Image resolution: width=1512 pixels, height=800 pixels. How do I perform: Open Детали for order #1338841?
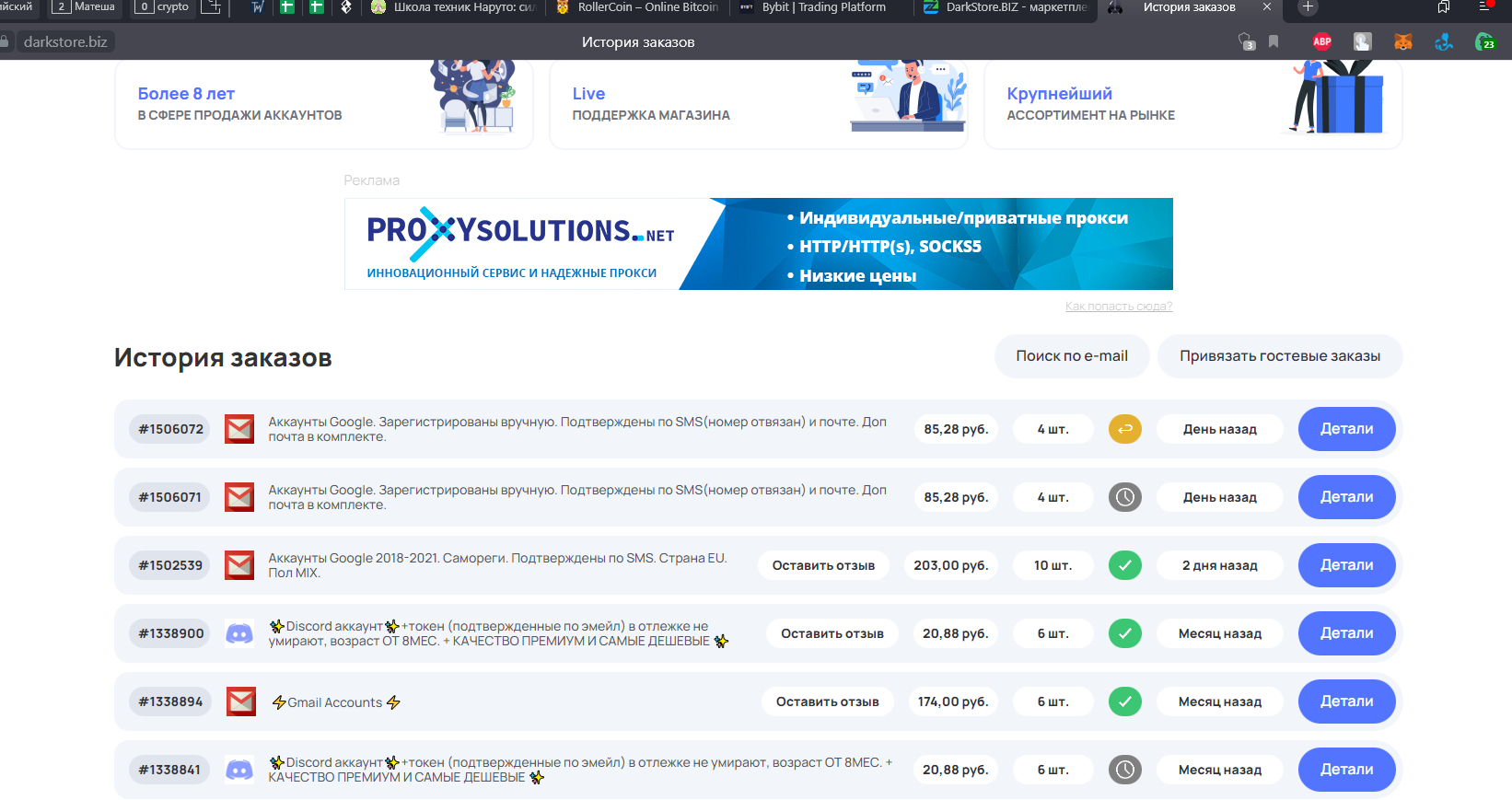1347,770
